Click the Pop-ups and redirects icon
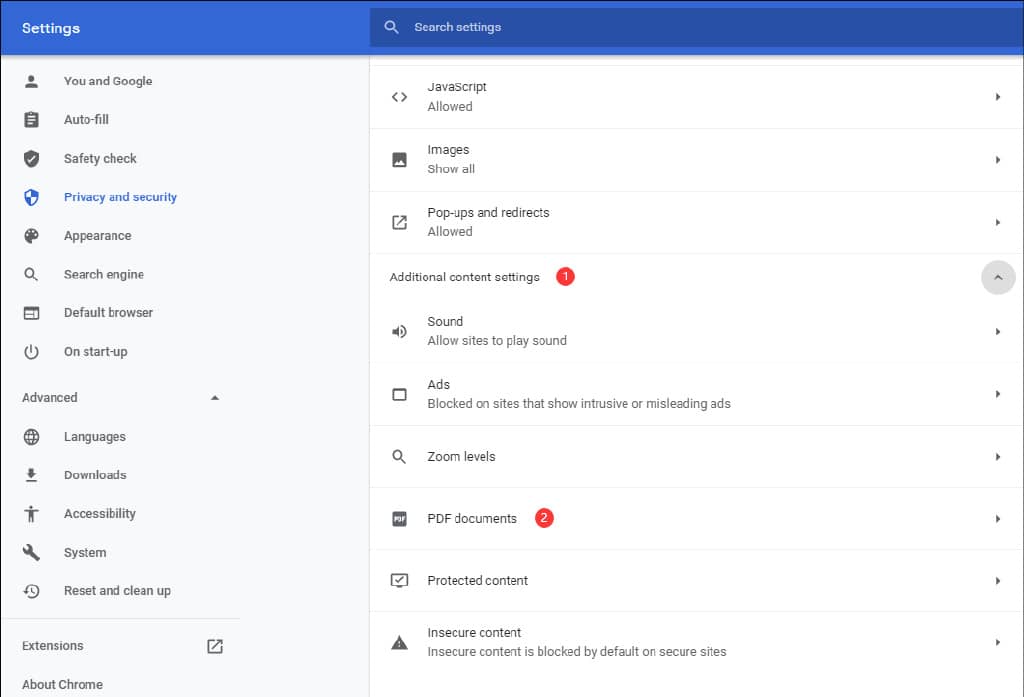Viewport: 1024px width, 697px height. [400, 221]
